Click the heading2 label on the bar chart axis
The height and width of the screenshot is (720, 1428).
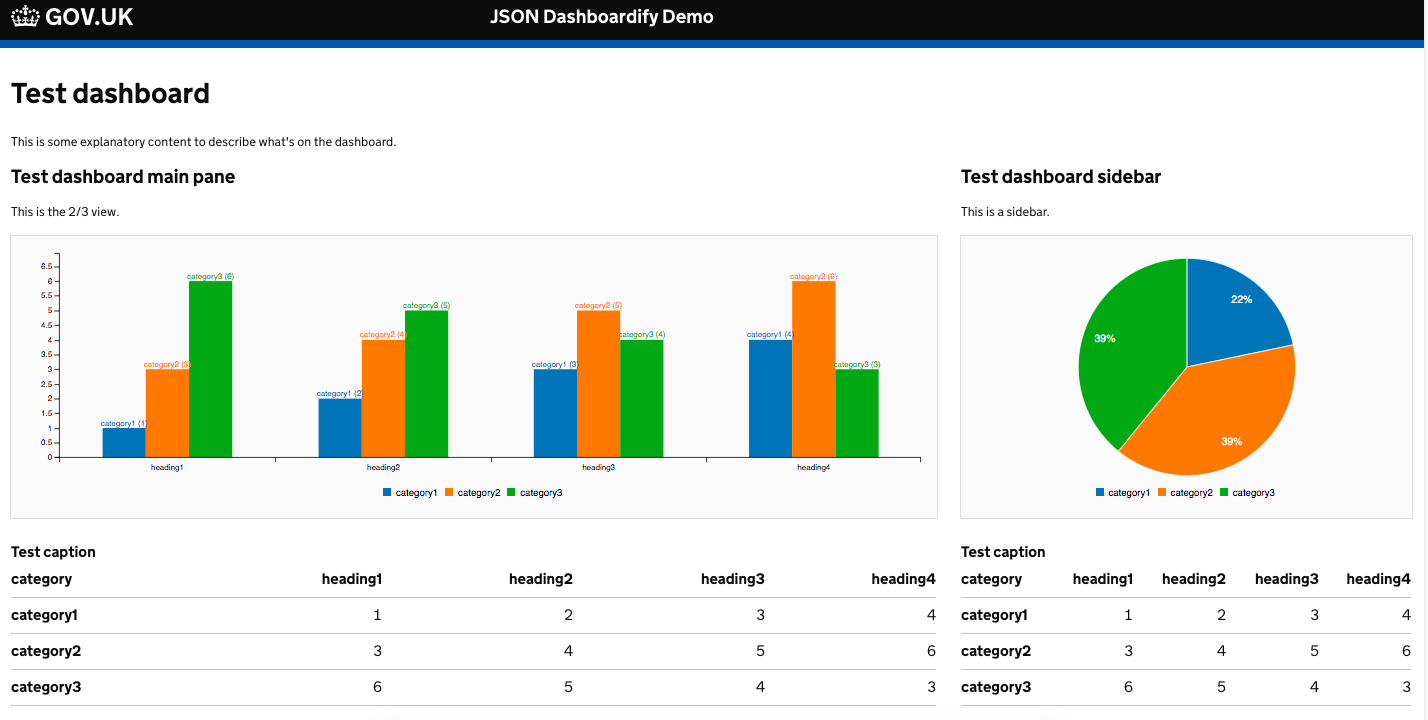click(383, 467)
